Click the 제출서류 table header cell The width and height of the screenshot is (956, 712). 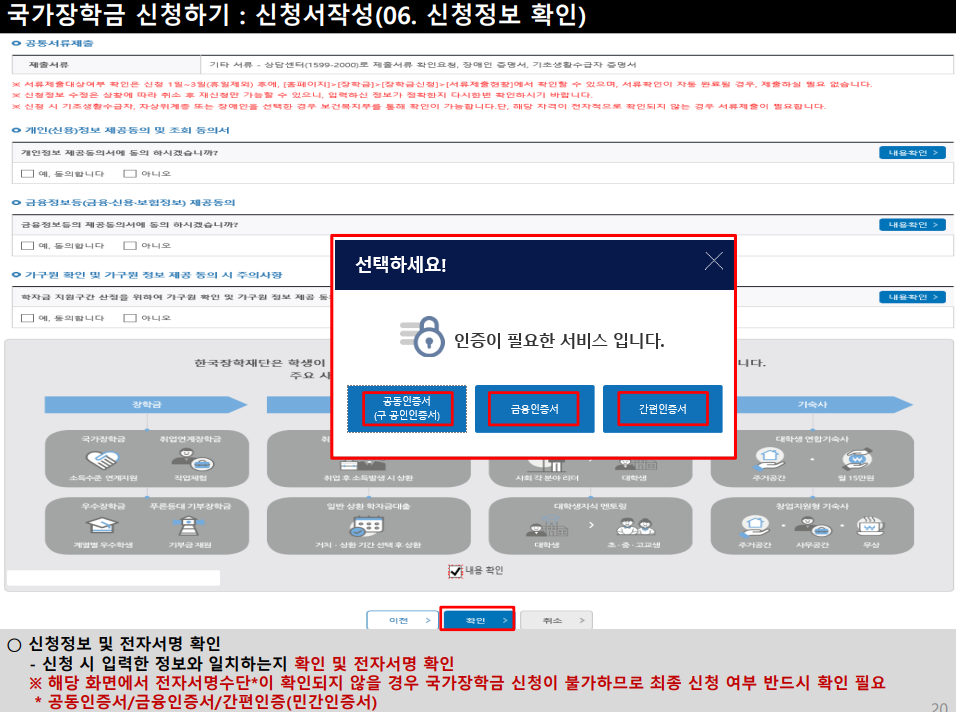click(107, 65)
